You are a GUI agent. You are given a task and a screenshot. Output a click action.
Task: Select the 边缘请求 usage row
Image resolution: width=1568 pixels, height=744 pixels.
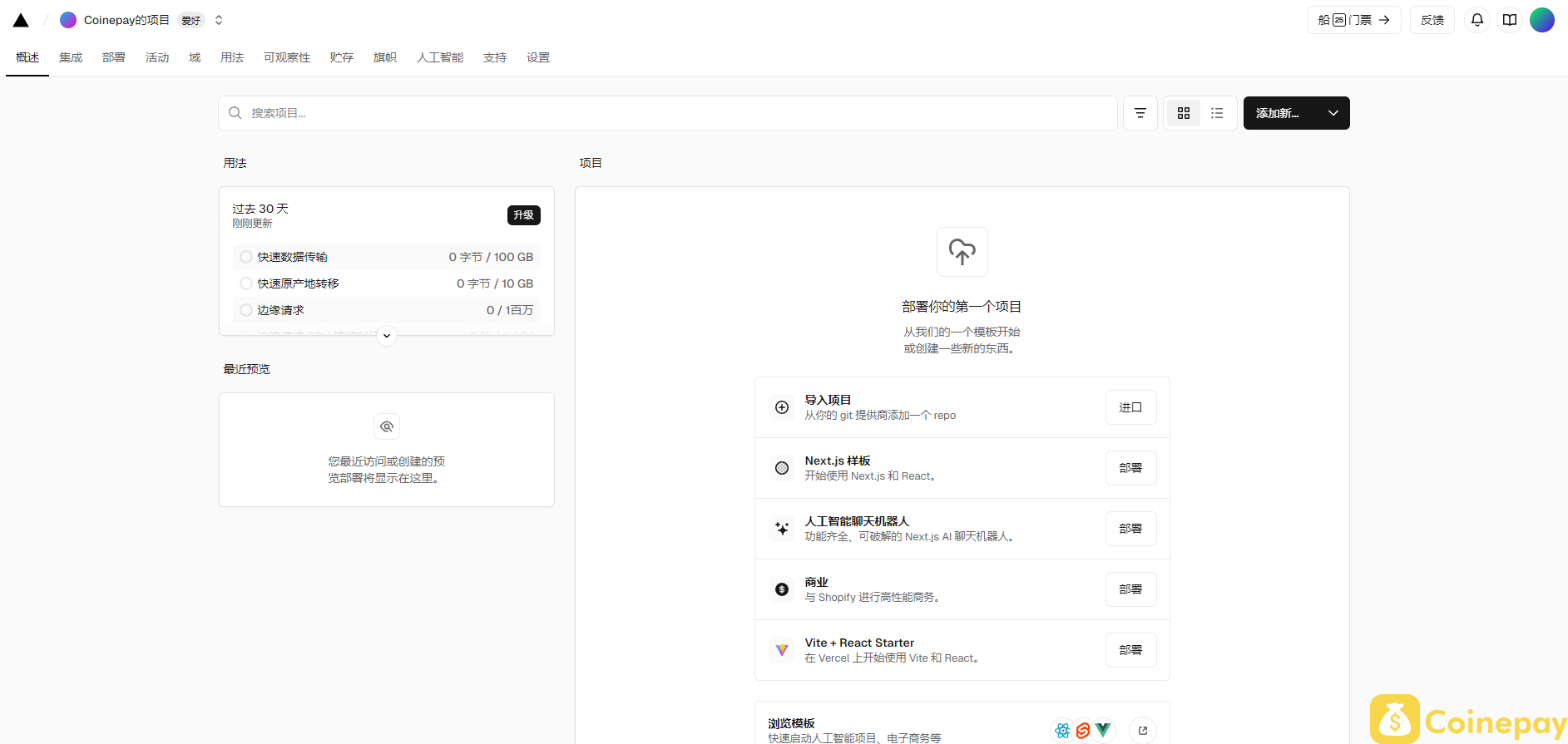point(387,310)
